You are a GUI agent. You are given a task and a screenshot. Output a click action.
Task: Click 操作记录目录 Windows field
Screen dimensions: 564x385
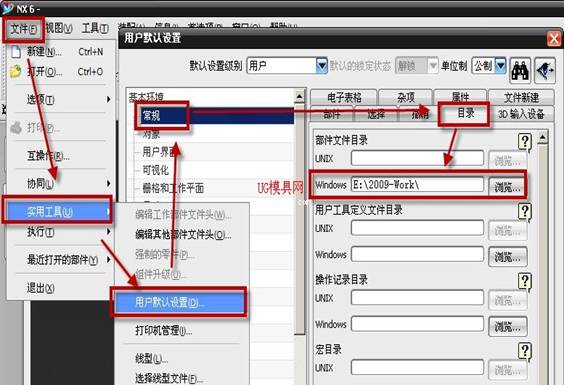(x=417, y=324)
